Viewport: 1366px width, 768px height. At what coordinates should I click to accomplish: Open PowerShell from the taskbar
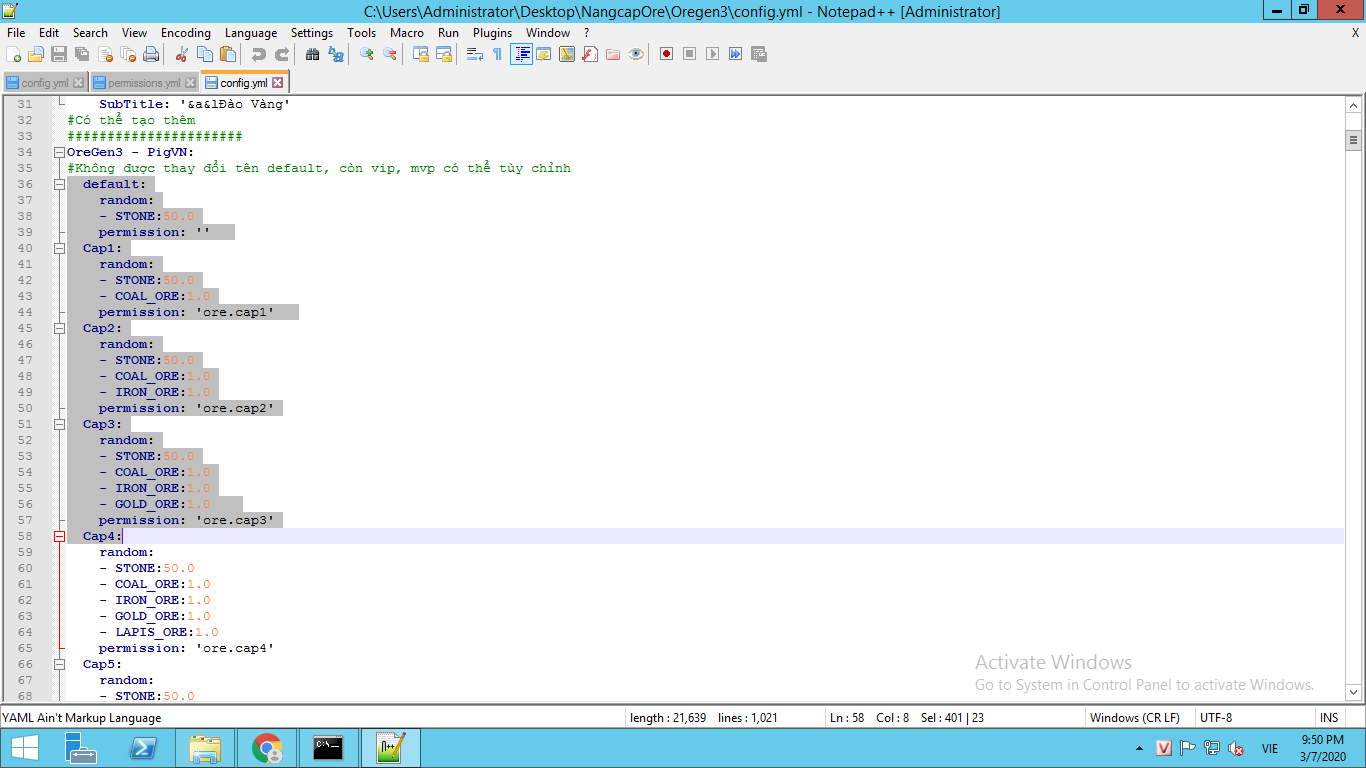point(143,748)
